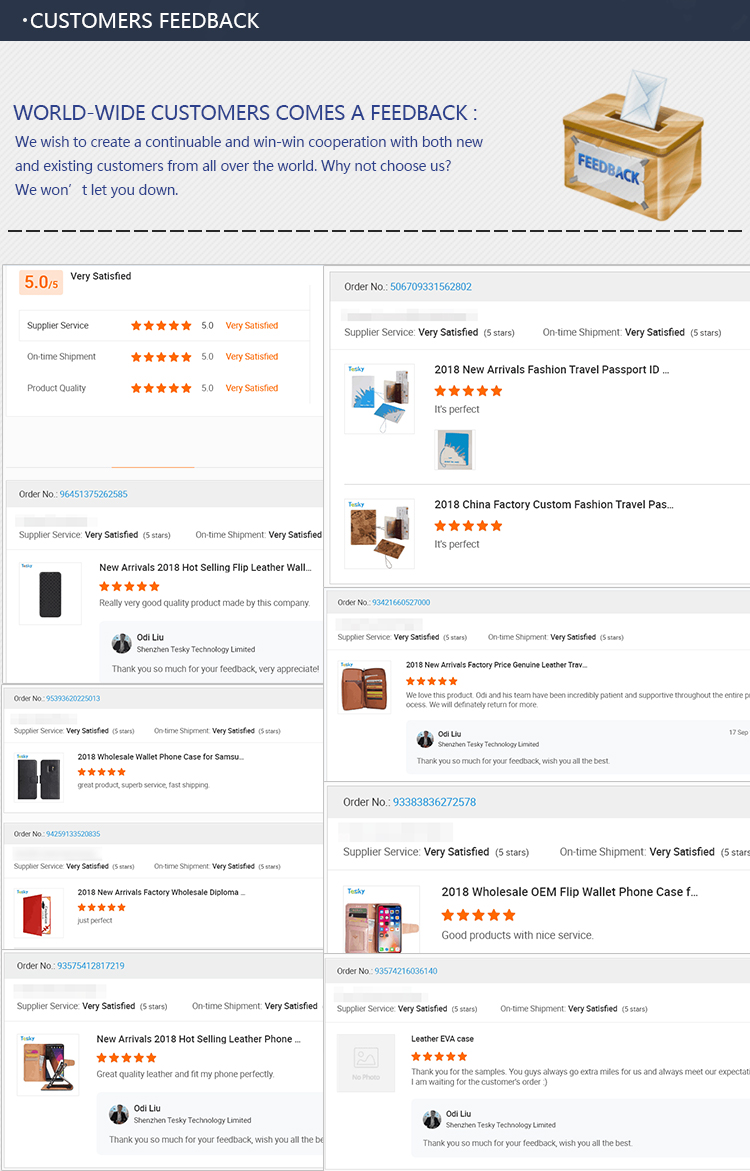Viewport: 750px width, 1171px height.
Task: Click the Very Satisfied label for Supplier Service
Action: pyautogui.click(x=251, y=325)
